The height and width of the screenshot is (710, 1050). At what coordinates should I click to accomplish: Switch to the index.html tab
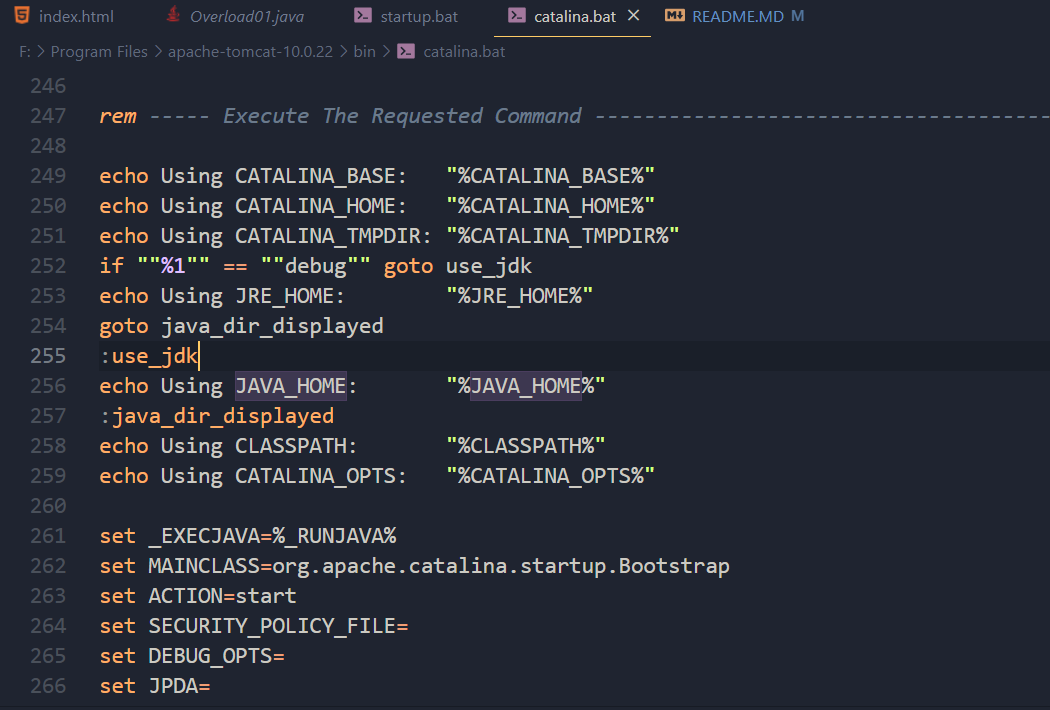point(76,17)
